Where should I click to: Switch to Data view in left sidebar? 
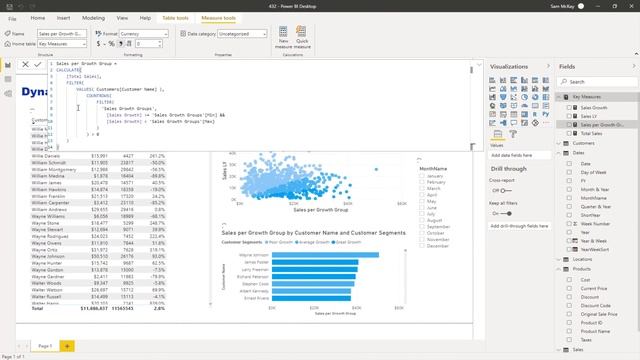click(x=8, y=79)
